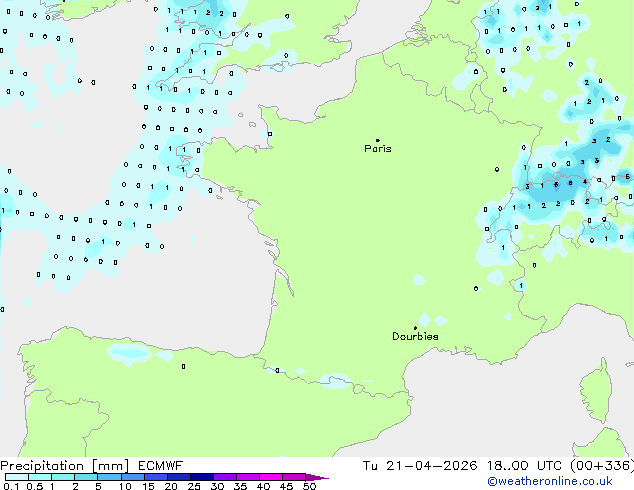
Task: Click the city dot marker above Paris
Action: [x=378, y=140]
